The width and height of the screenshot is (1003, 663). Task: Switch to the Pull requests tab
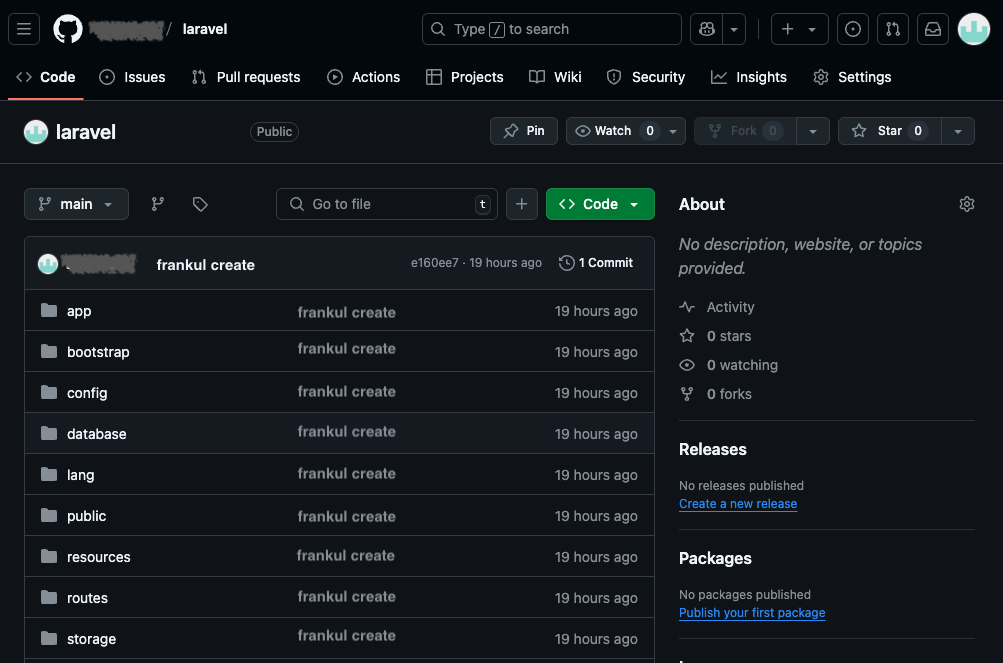click(x=246, y=77)
